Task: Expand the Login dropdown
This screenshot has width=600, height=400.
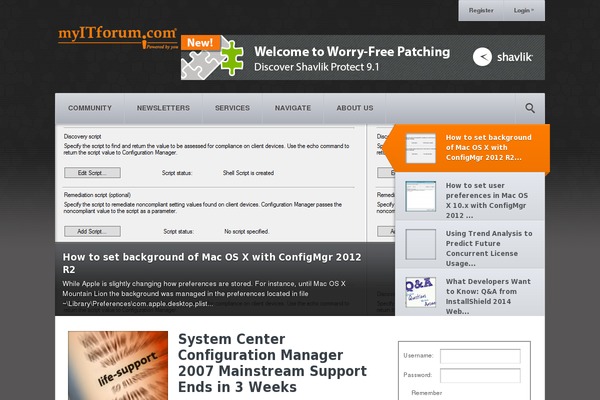Action: coord(523,10)
